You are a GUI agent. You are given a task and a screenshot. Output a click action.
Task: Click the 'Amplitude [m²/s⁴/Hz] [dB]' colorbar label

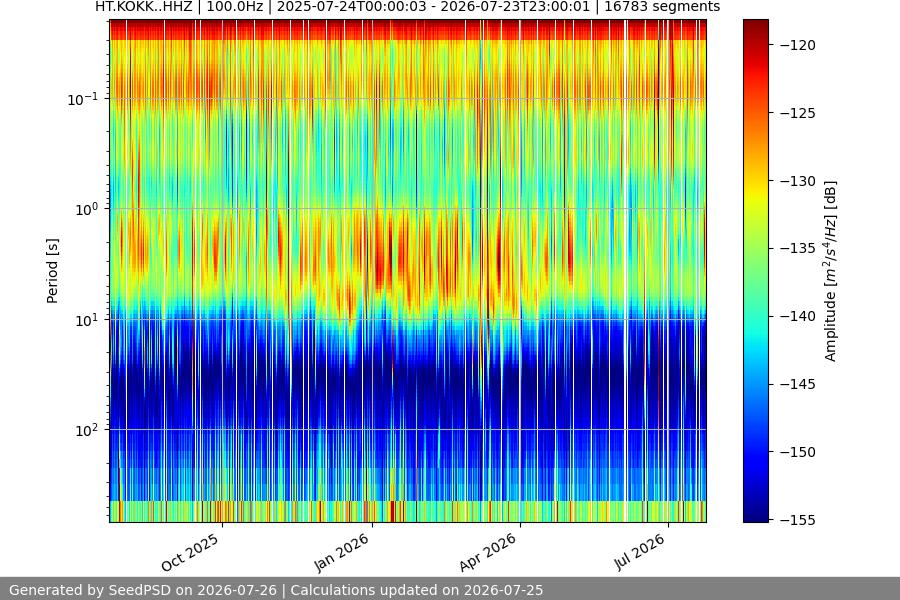pyautogui.click(x=831, y=271)
